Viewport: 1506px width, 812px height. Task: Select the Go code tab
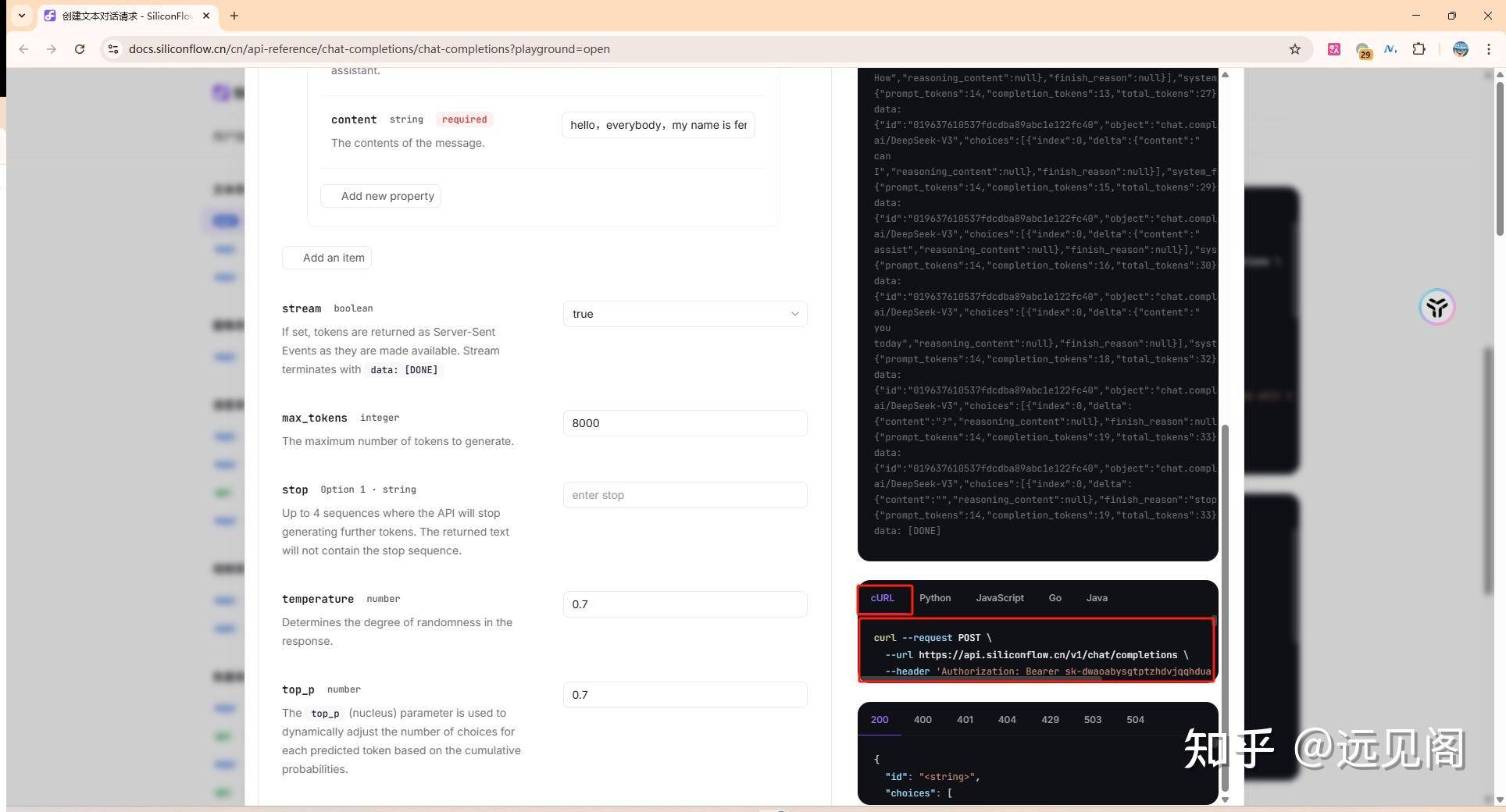1055,598
